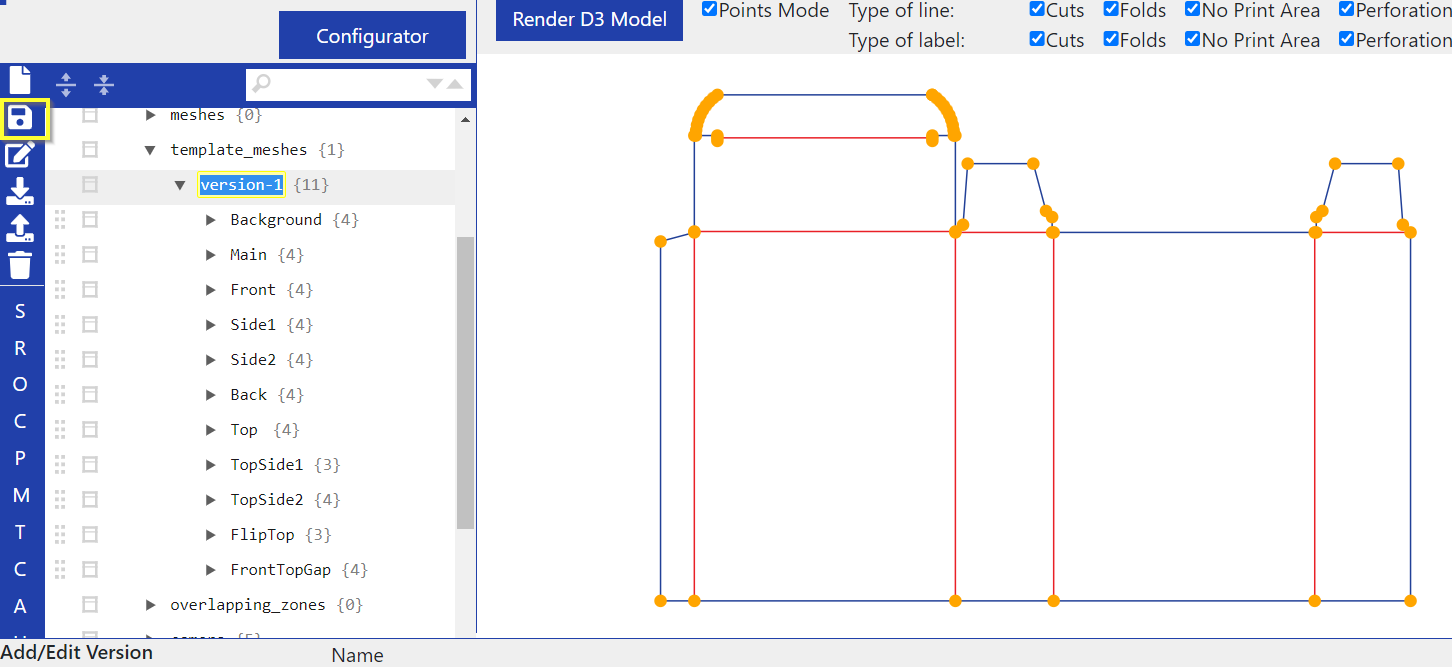Select the M sidebar item
Image resolution: width=1452 pixels, height=667 pixels.
(21, 496)
